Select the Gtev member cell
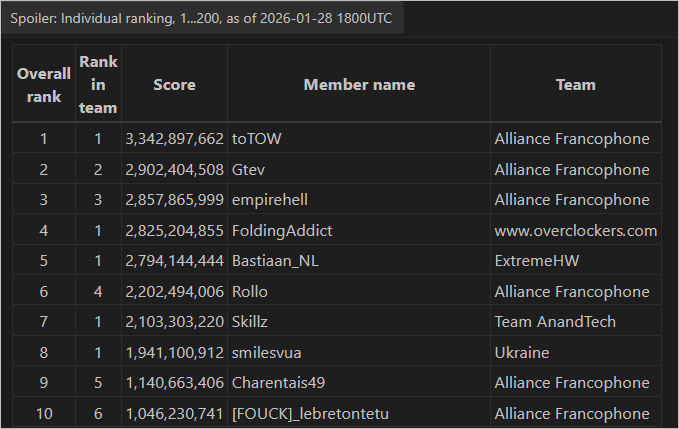Screen dimensions: 679x429 (249, 169)
